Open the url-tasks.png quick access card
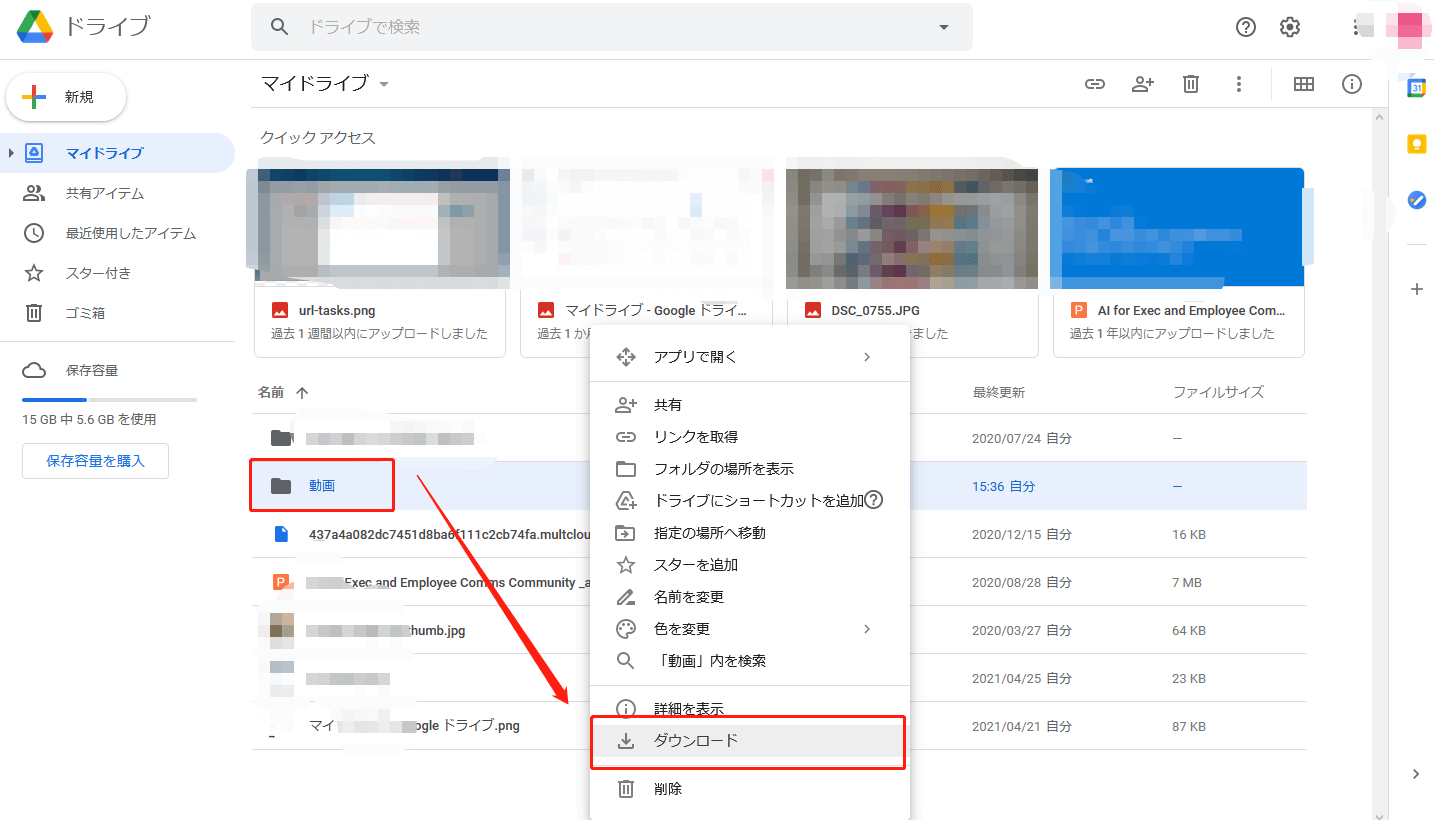This screenshot has height=820, width=1434. coord(380,262)
